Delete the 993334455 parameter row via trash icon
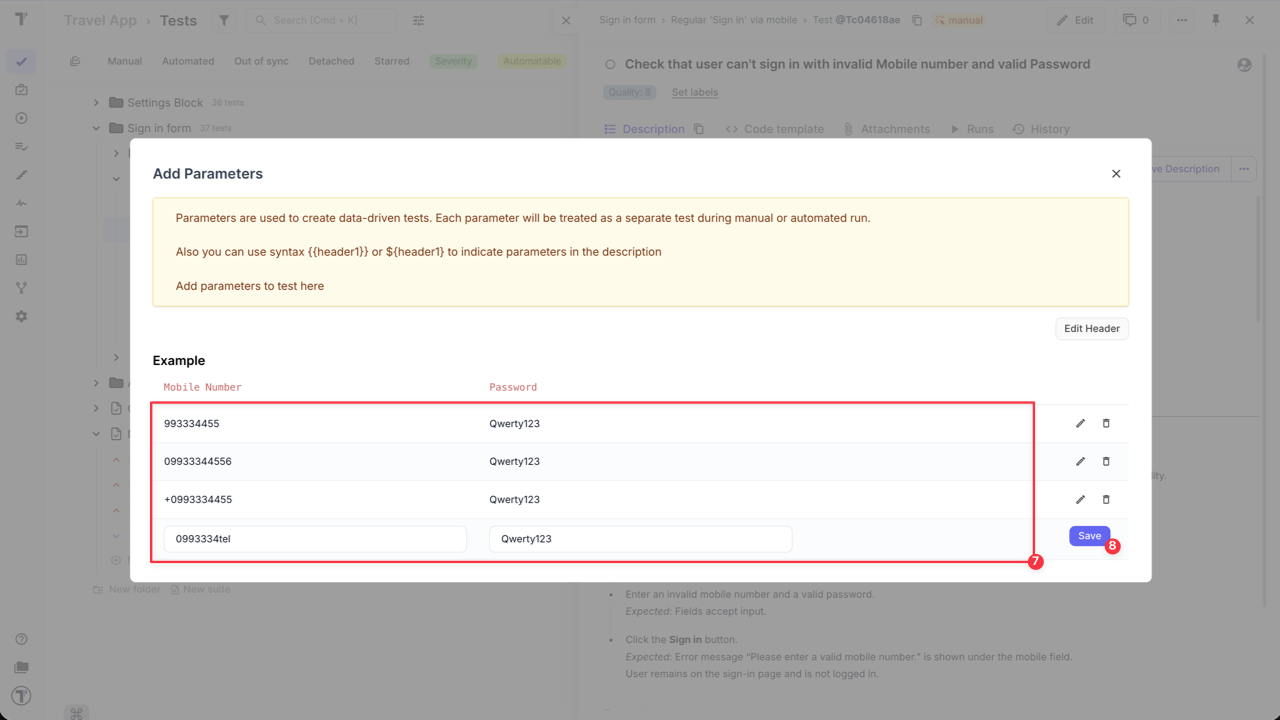This screenshot has height=720, width=1280. click(x=1105, y=423)
